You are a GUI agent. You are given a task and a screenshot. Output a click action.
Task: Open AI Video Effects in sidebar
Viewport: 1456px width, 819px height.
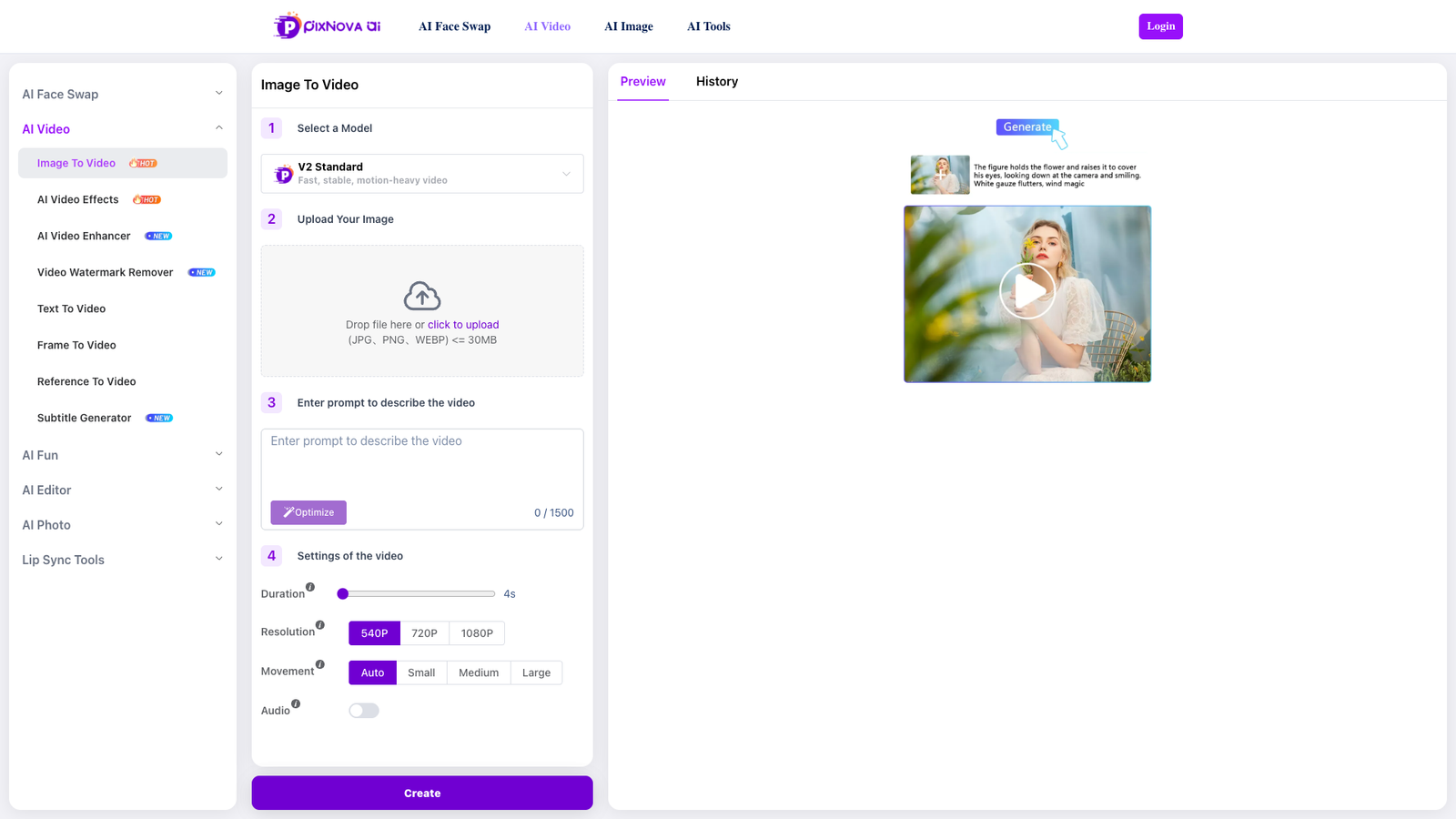(x=123, y=199)
